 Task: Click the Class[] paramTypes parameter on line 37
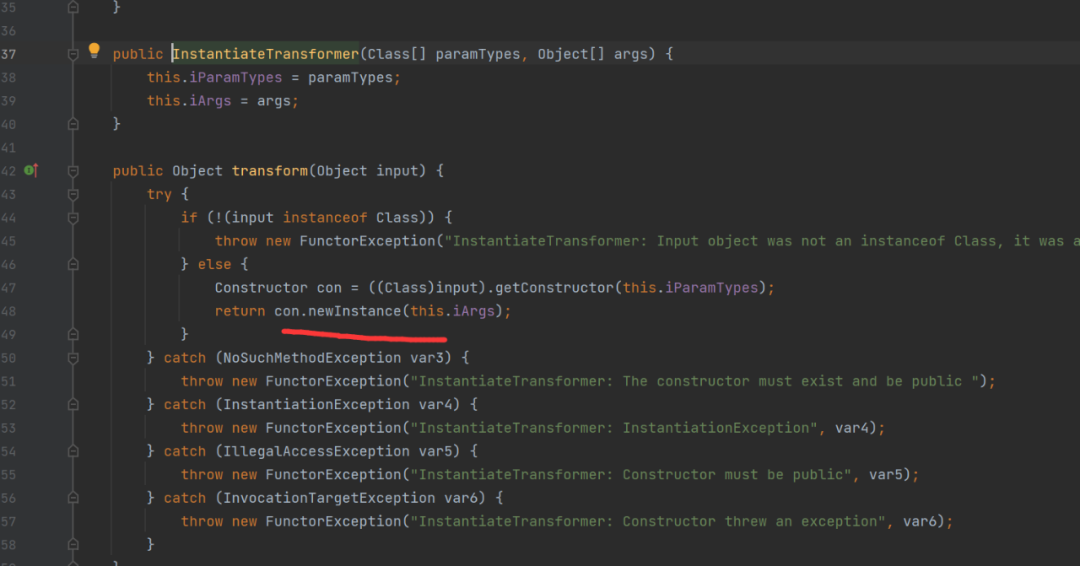pyautogui.click(x=444, y=54)
